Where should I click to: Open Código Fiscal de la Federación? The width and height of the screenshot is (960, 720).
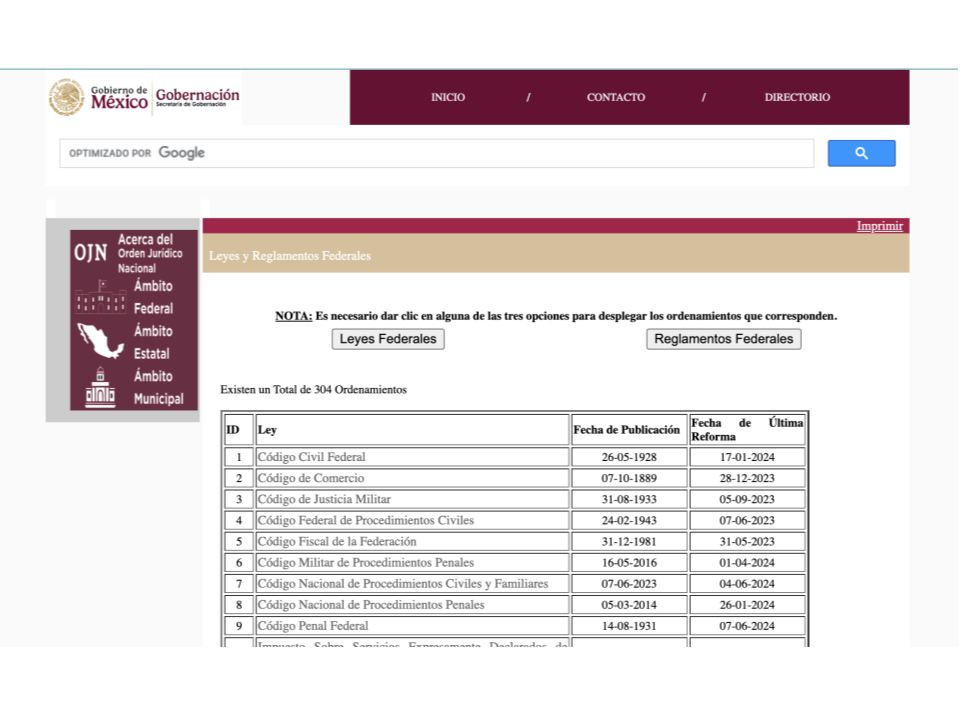point(337,541)
